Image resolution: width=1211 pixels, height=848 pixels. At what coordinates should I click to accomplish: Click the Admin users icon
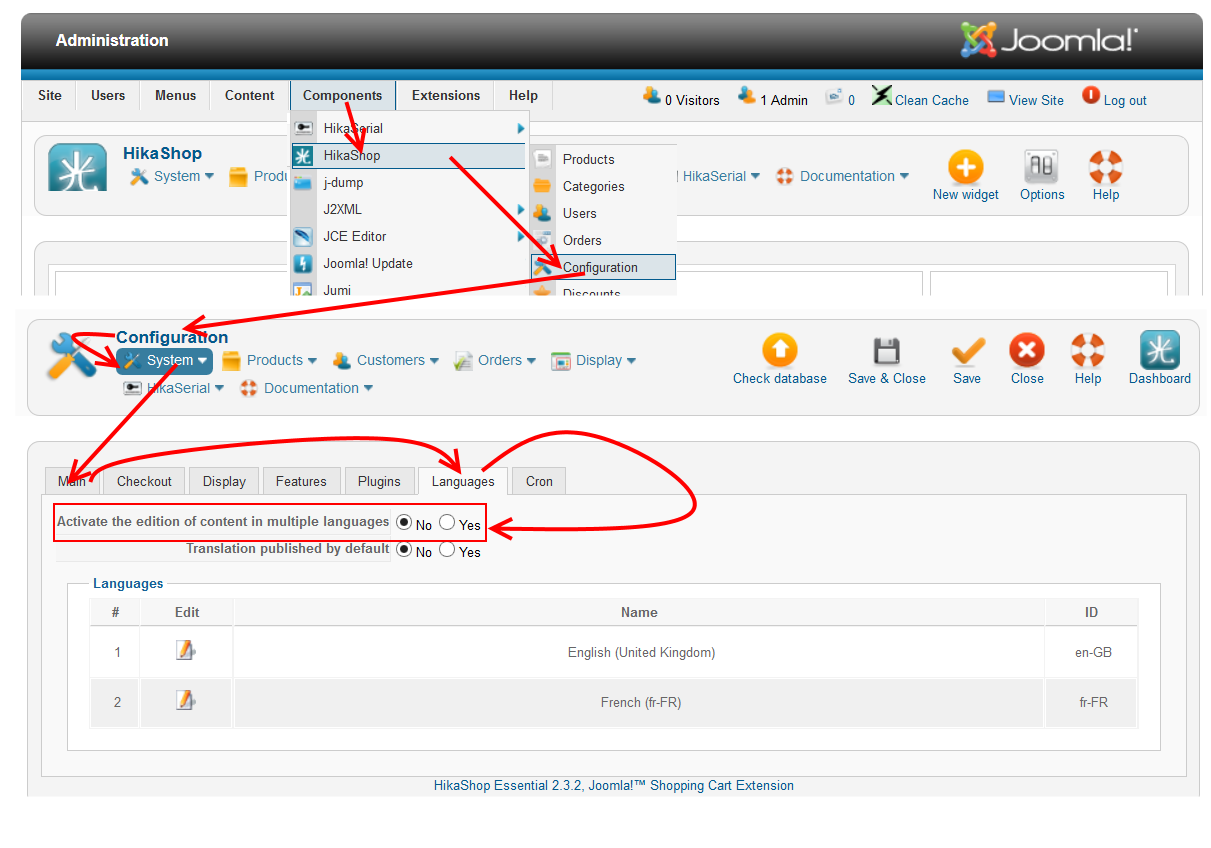746,96
